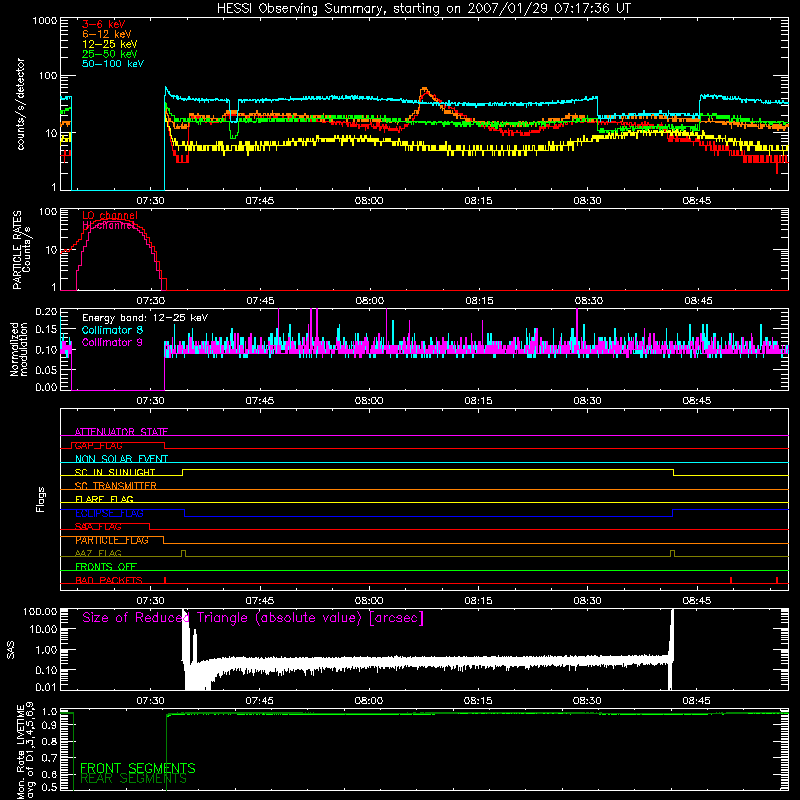Click the SAA_FLAG label
Image resolution: width=800 pixels, height=800 pixels.
pos(98,527)
